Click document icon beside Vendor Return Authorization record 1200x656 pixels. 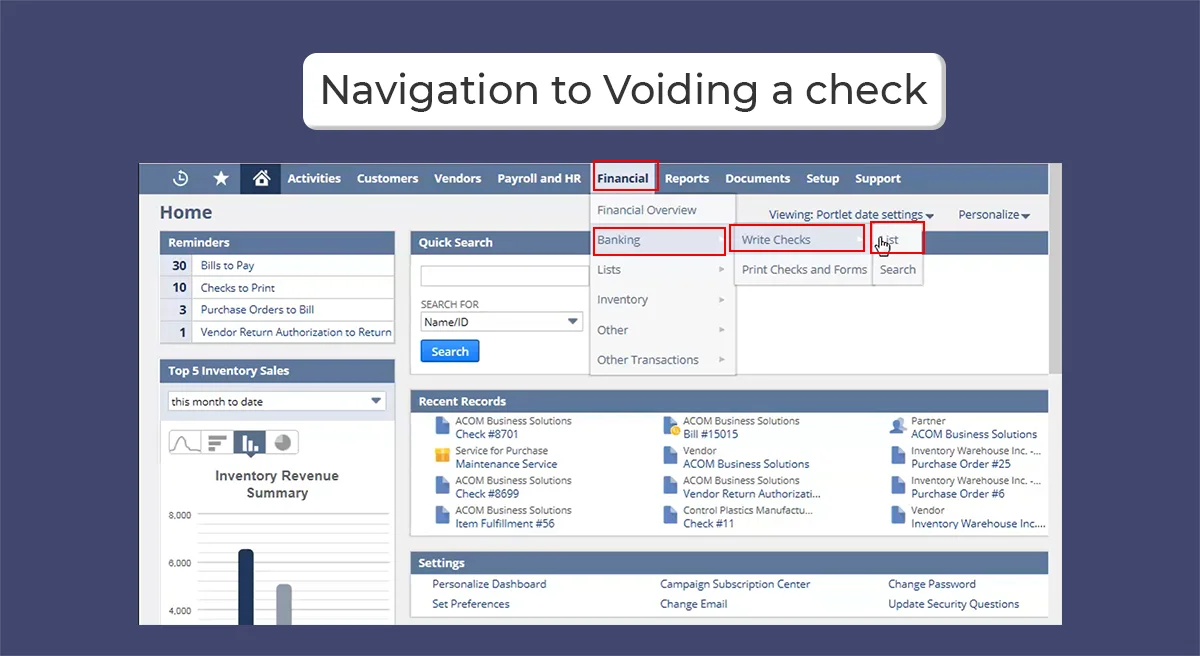[670, 486]
